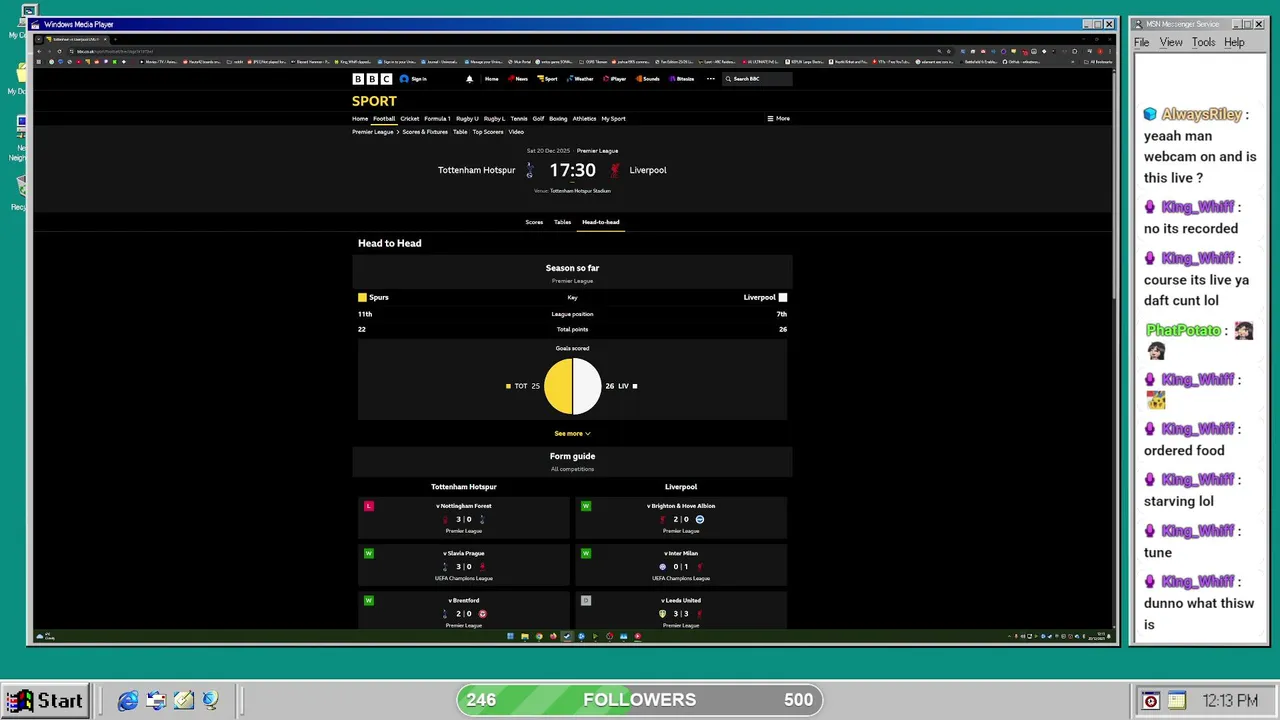Go to BBC Home in top bar

(x=491, y=79)
